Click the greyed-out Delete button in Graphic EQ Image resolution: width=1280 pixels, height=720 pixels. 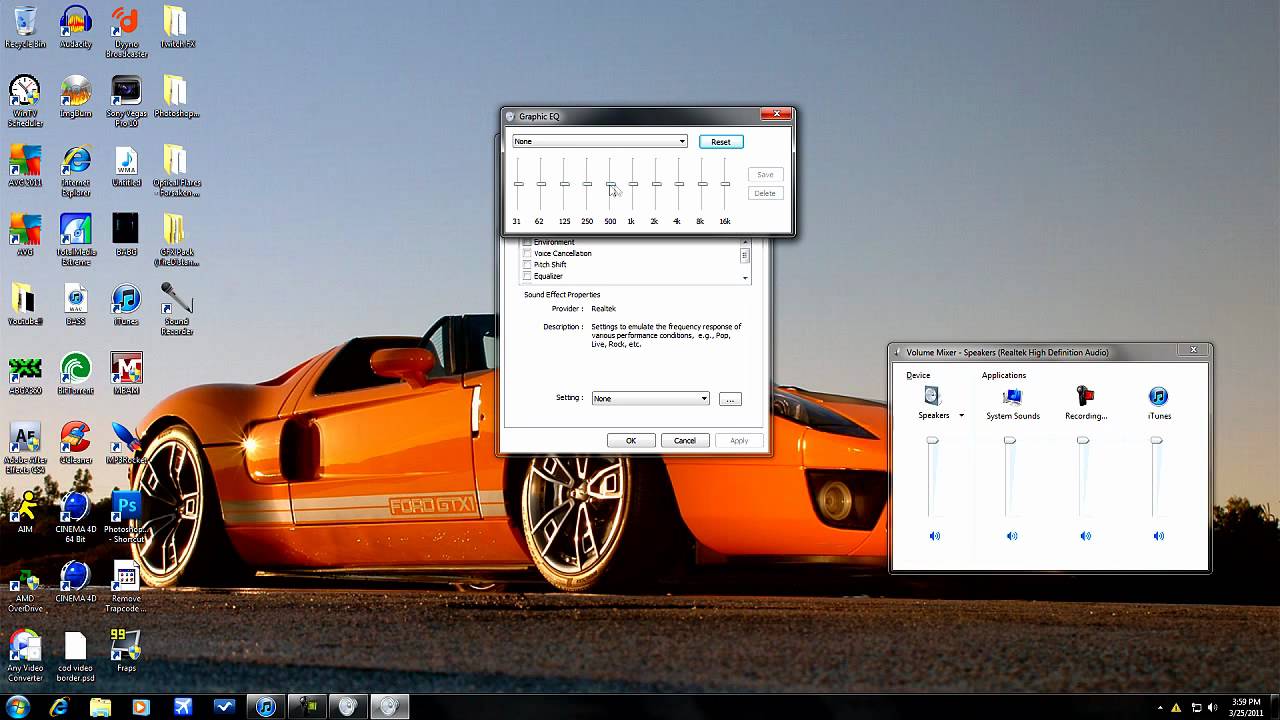pyautogui.click(x=765, y=193)
